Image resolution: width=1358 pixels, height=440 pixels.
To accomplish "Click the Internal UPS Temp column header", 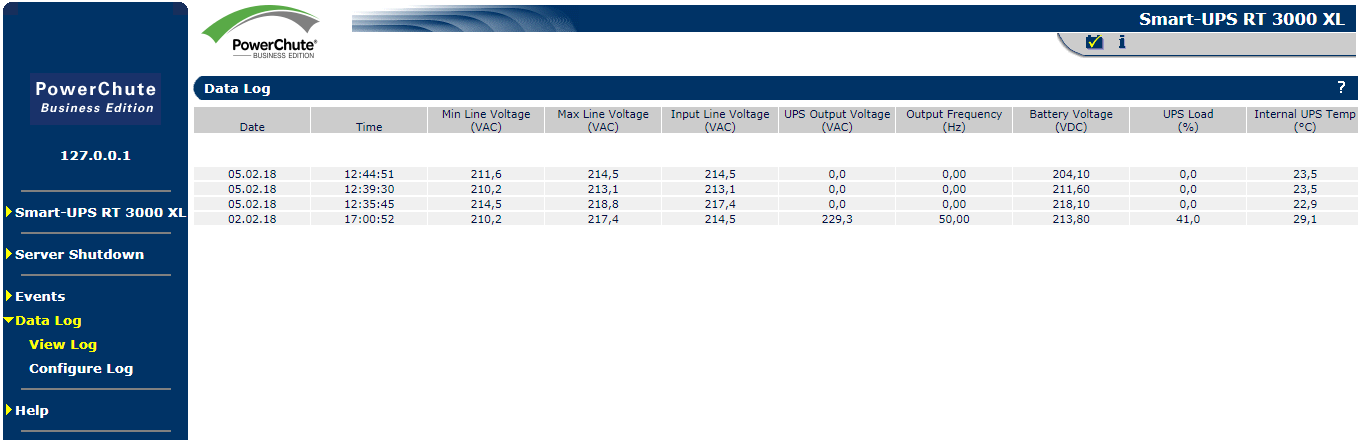I will point(1303,120).
